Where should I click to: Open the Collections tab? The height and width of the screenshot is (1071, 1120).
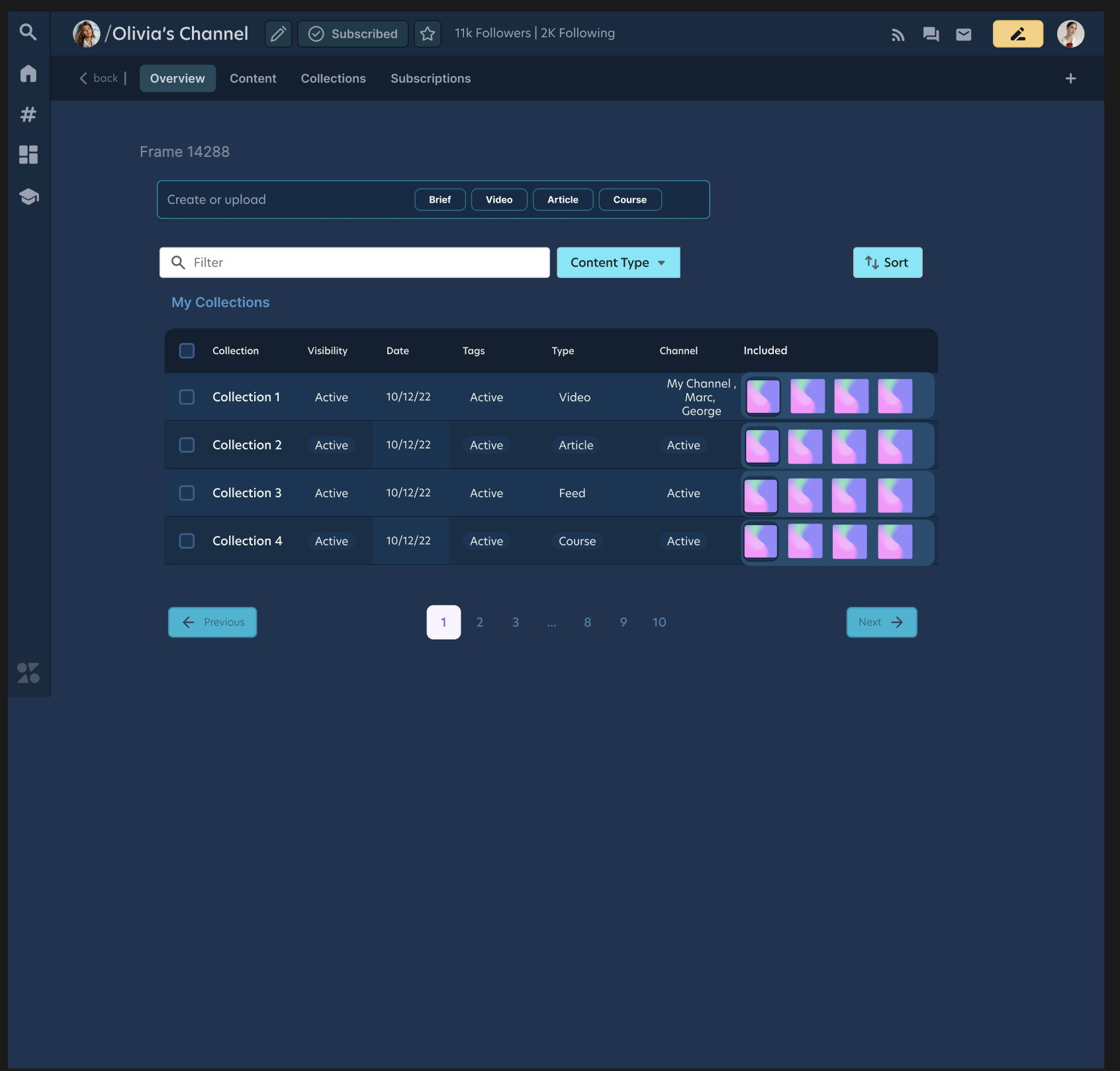[333, 78]
